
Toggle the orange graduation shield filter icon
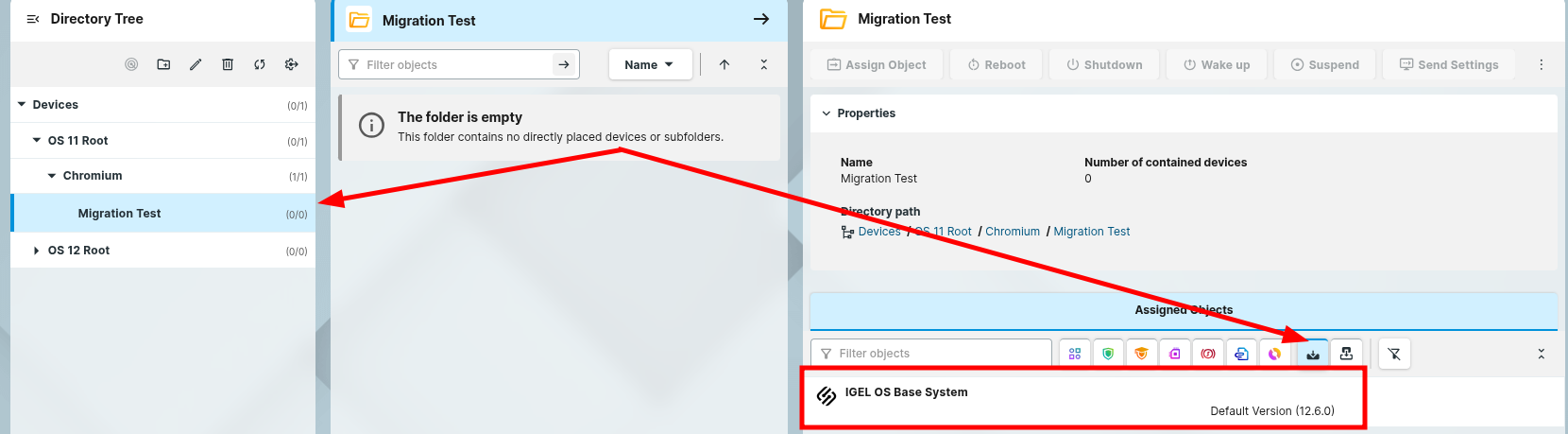point(1141,354)
